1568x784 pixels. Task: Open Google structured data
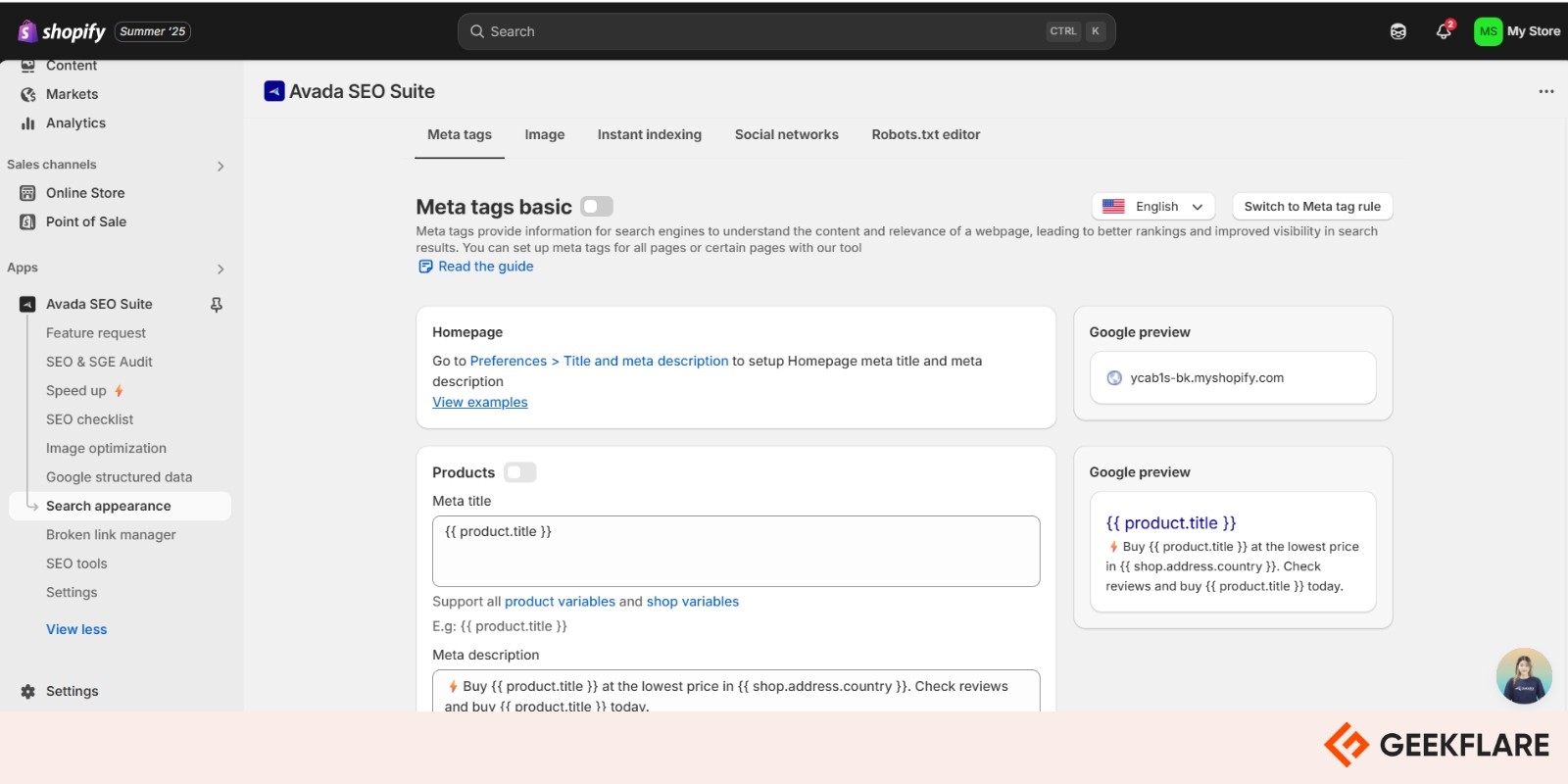[120, 477]
